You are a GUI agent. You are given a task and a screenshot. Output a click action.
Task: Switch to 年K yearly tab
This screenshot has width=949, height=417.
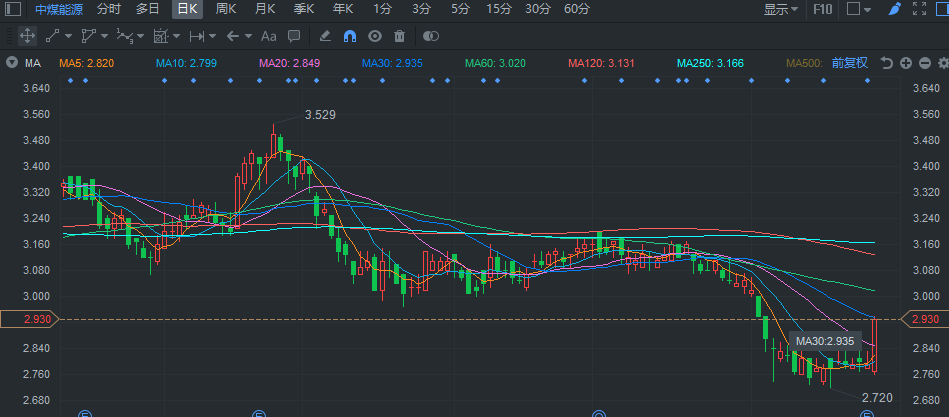pyautogui.click(x=343, y=9)
